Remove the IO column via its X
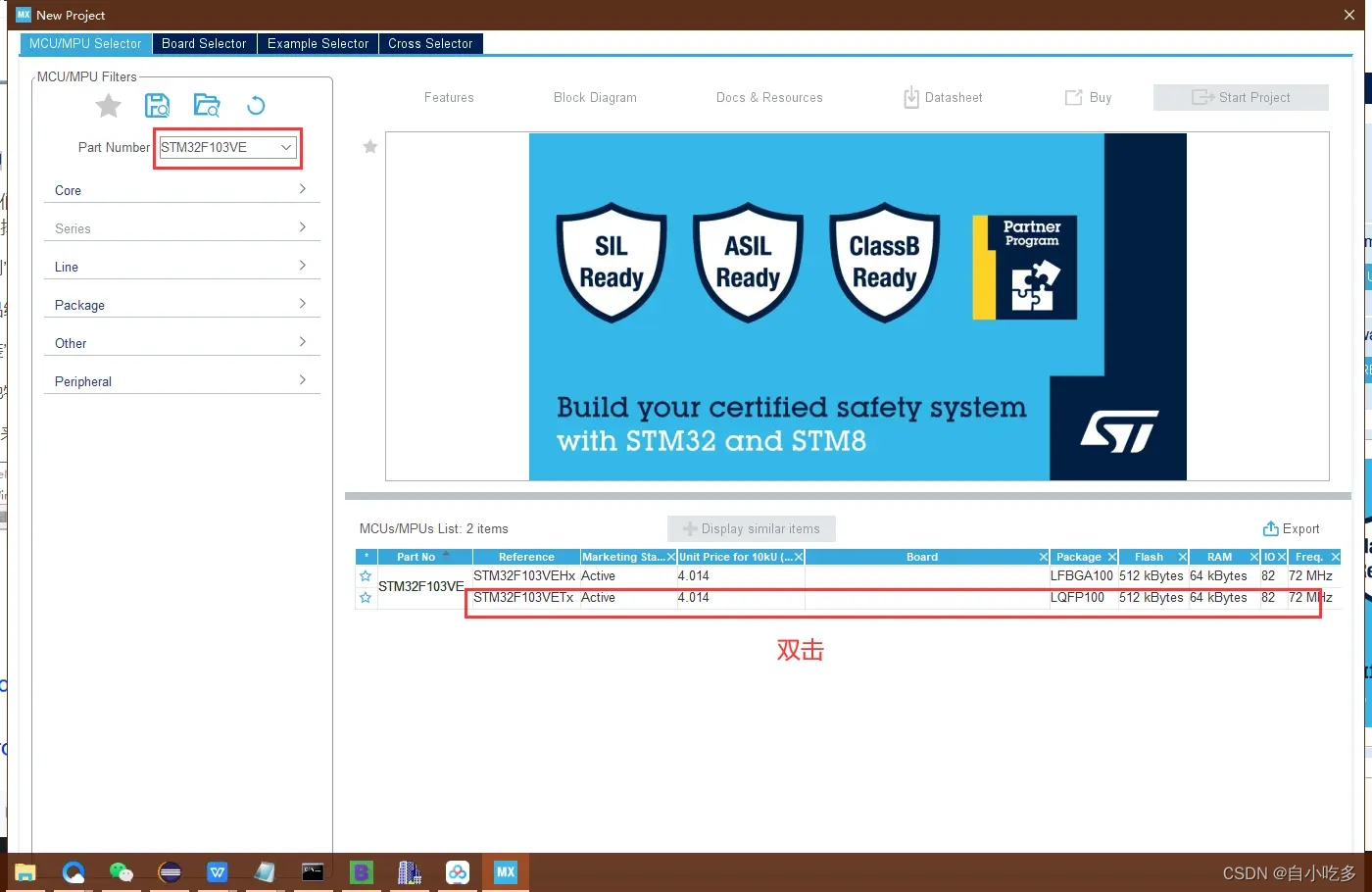 point(1282,557)
